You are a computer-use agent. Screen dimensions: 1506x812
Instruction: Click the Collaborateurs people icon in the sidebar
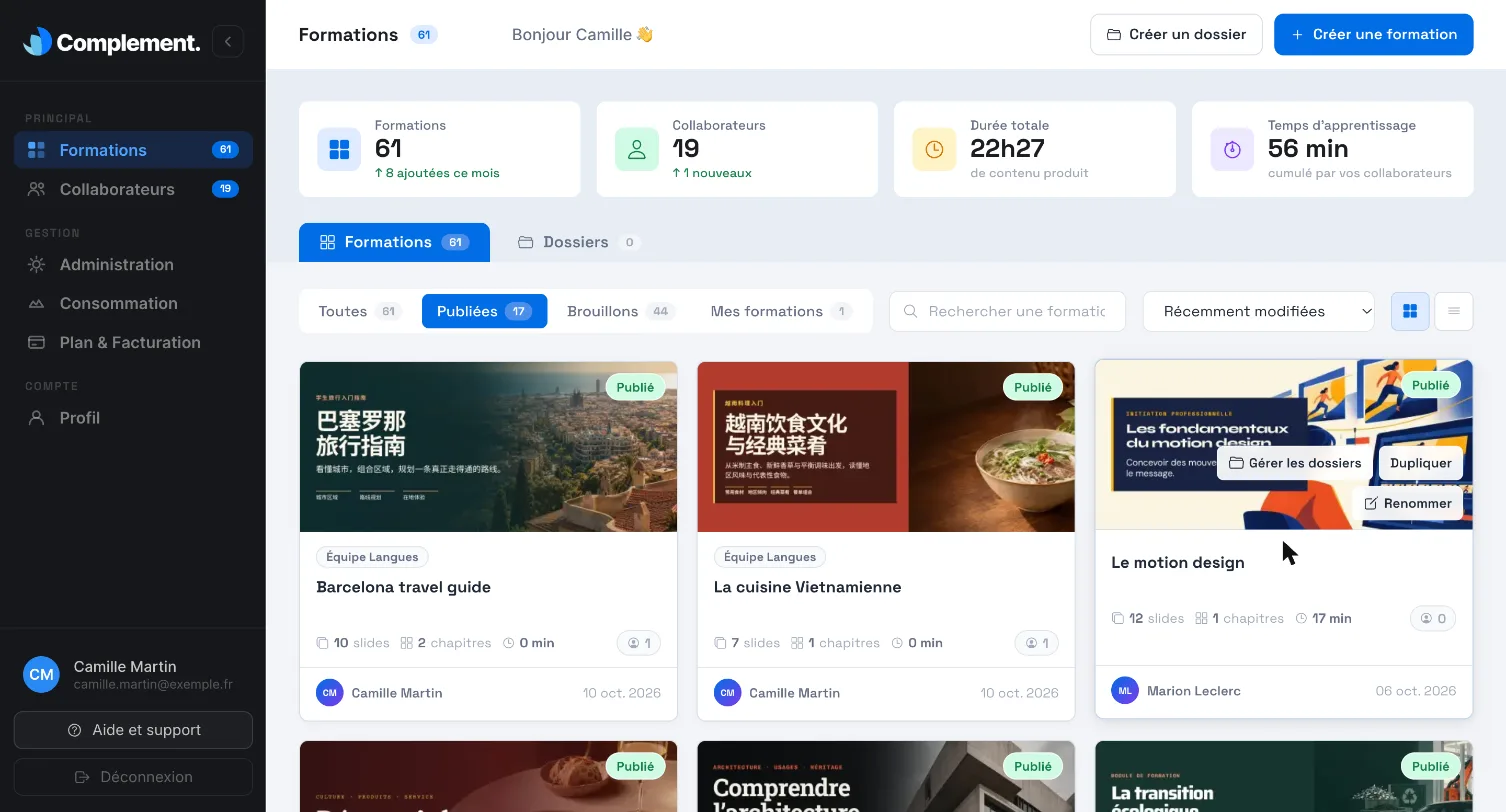pyautogui.click(x=36, y=189)
